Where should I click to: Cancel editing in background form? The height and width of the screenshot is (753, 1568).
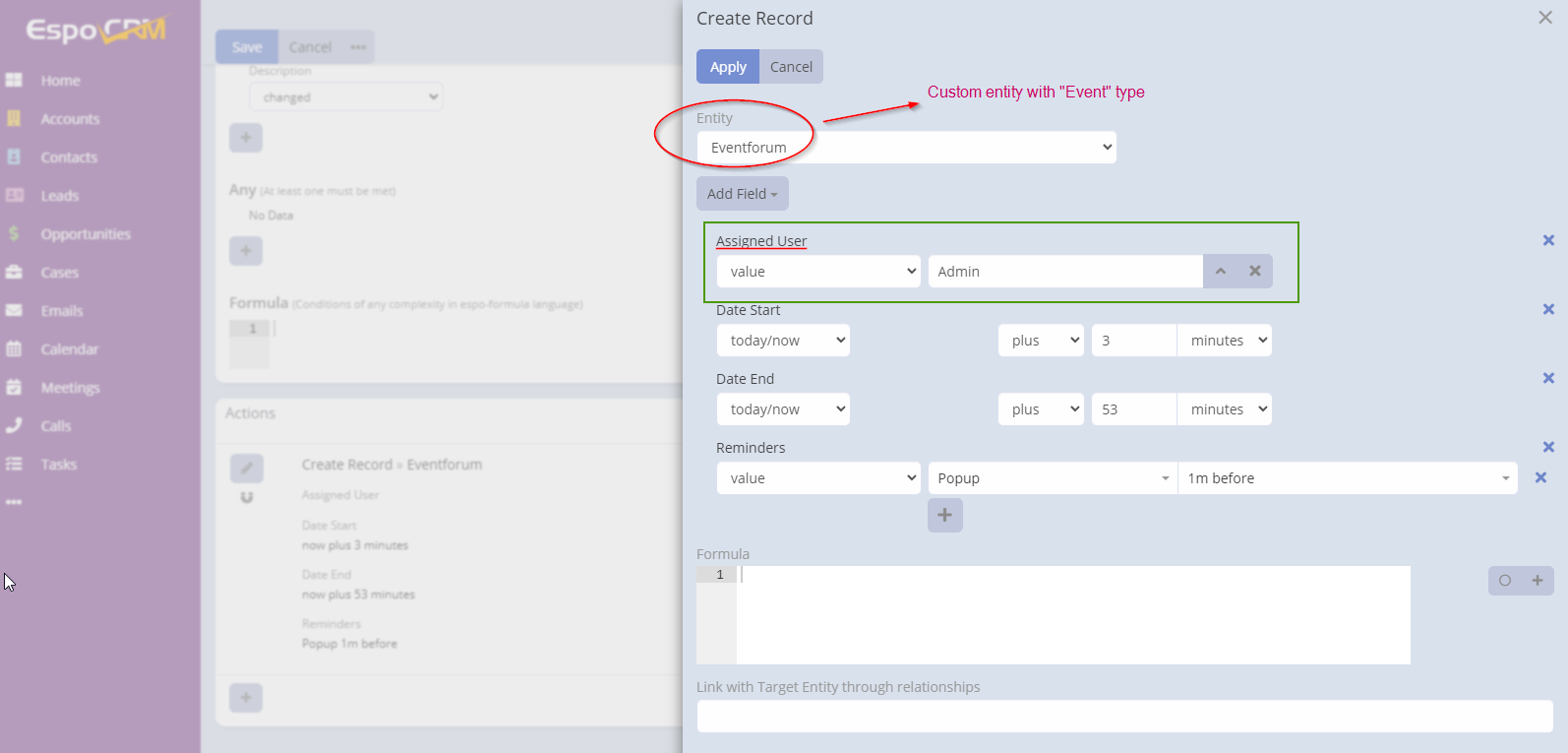click(x=310, y=47)
